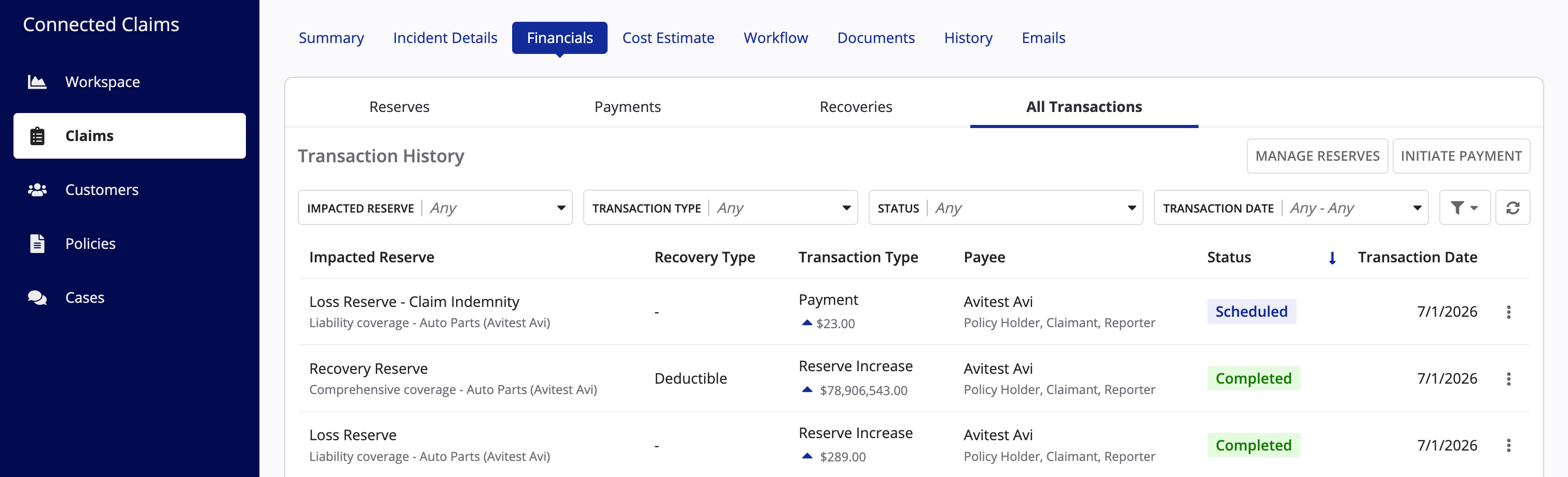The image size is (1568, 477).
Task: Open the Impacted Reserve filter dropdown
Action: click(435, 207)
